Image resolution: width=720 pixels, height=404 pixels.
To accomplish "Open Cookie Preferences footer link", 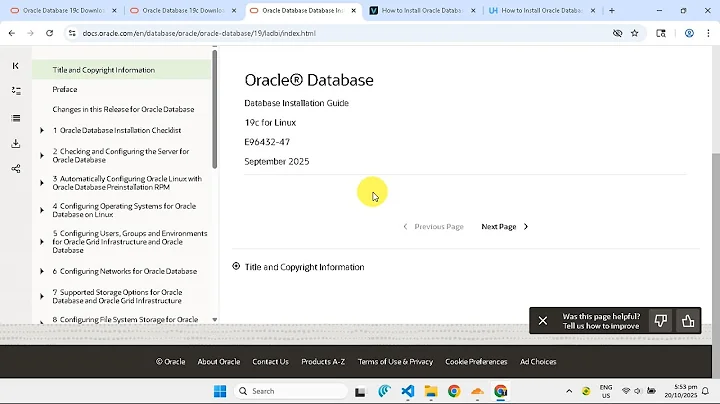I will point(476,362).
